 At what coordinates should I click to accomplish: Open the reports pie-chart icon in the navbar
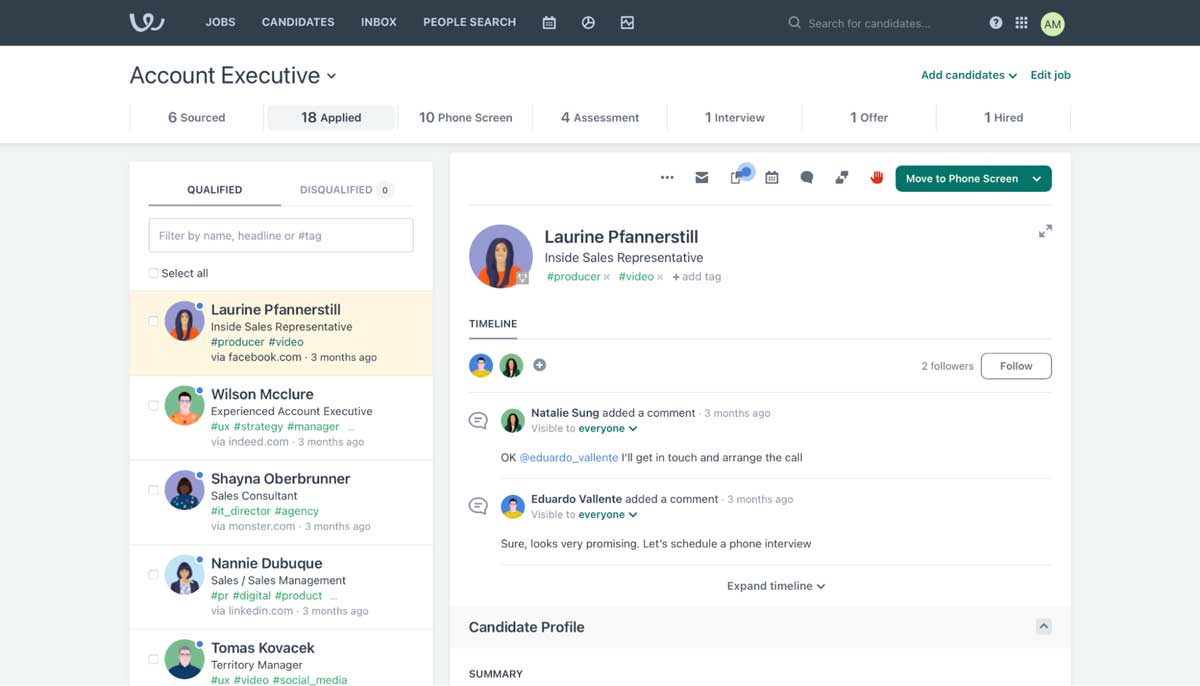588,21
